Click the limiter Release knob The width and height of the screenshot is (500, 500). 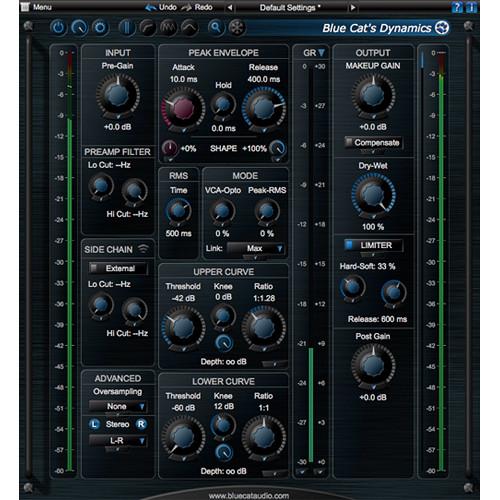click(x=394, y=293)
